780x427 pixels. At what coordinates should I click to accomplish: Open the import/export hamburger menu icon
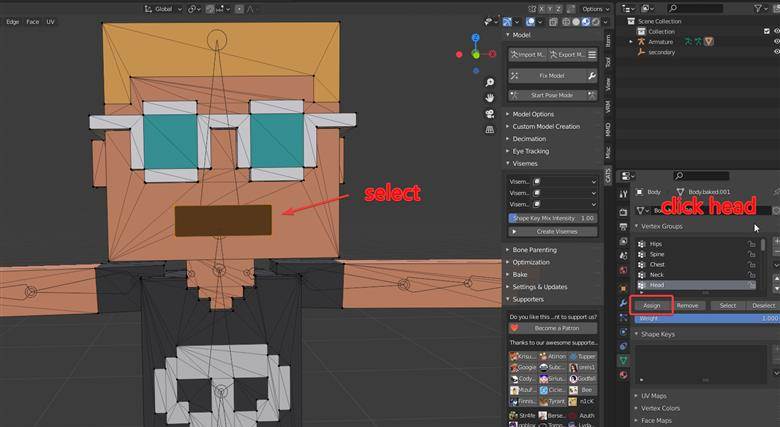[592, 55]
